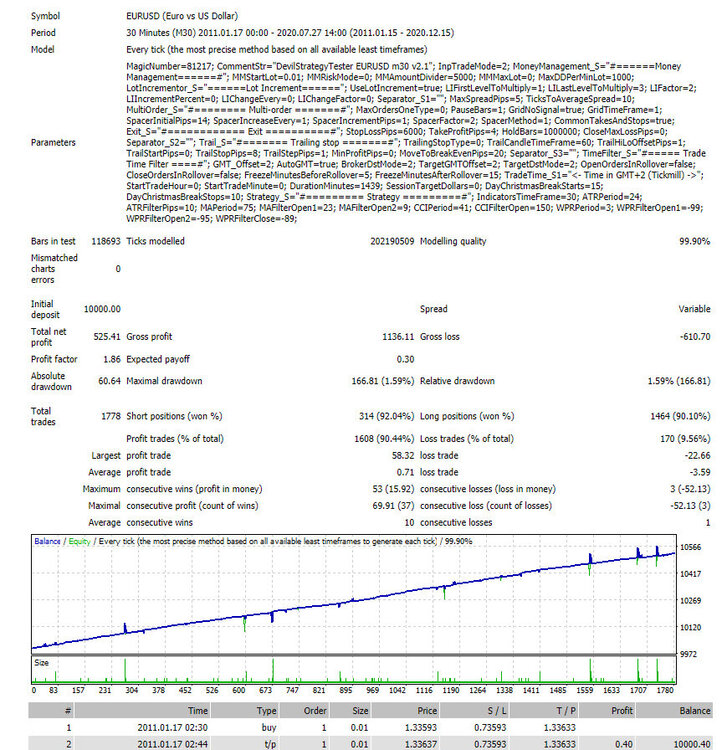Click short positions value 314 (92.04%)
The height and width of the screenshot is (750, 727).
click(386, 416)
